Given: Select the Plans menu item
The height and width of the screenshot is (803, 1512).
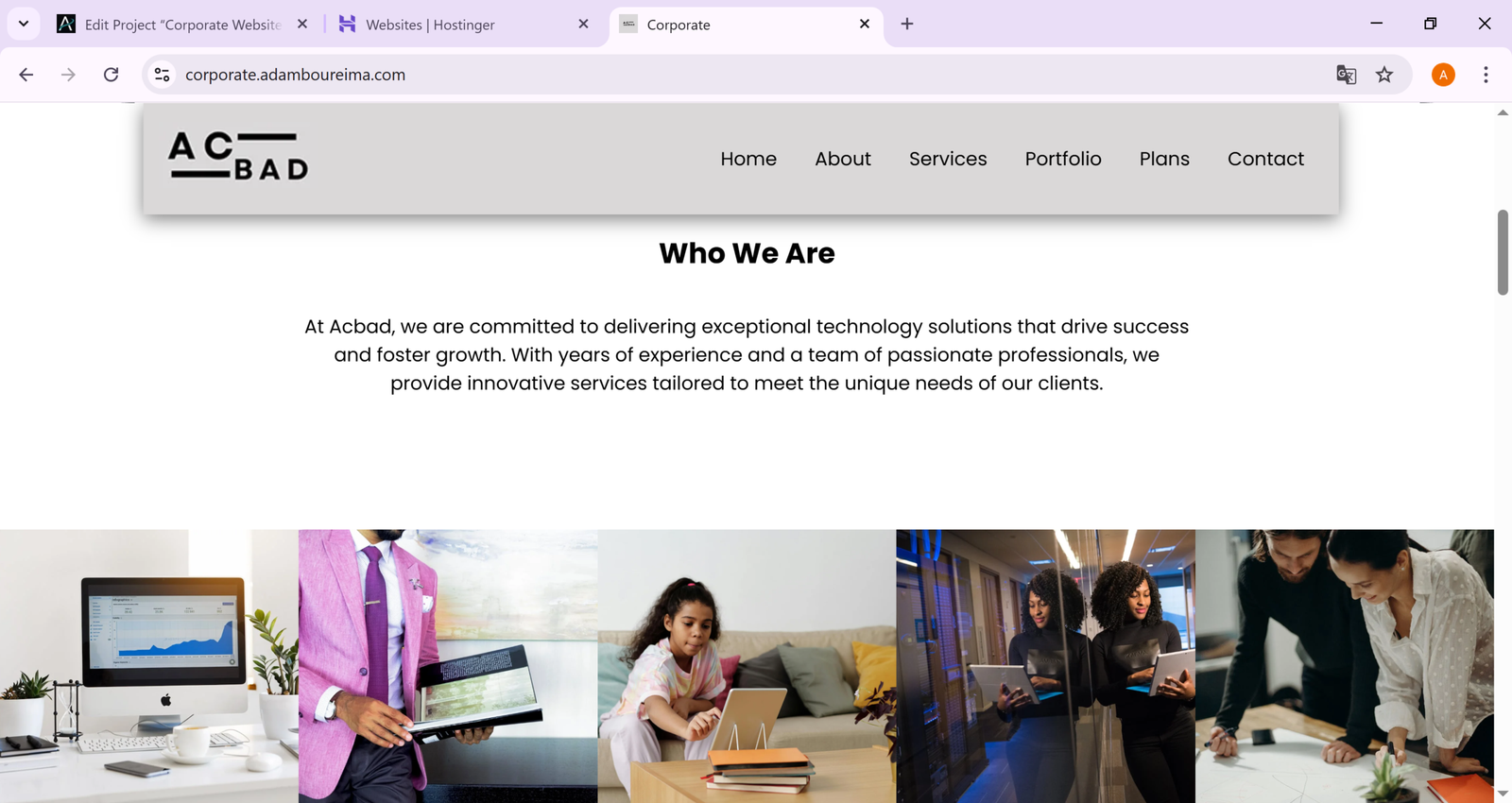Looking at the screenshot, I should pyautogui.click(x=1164, y=159).
